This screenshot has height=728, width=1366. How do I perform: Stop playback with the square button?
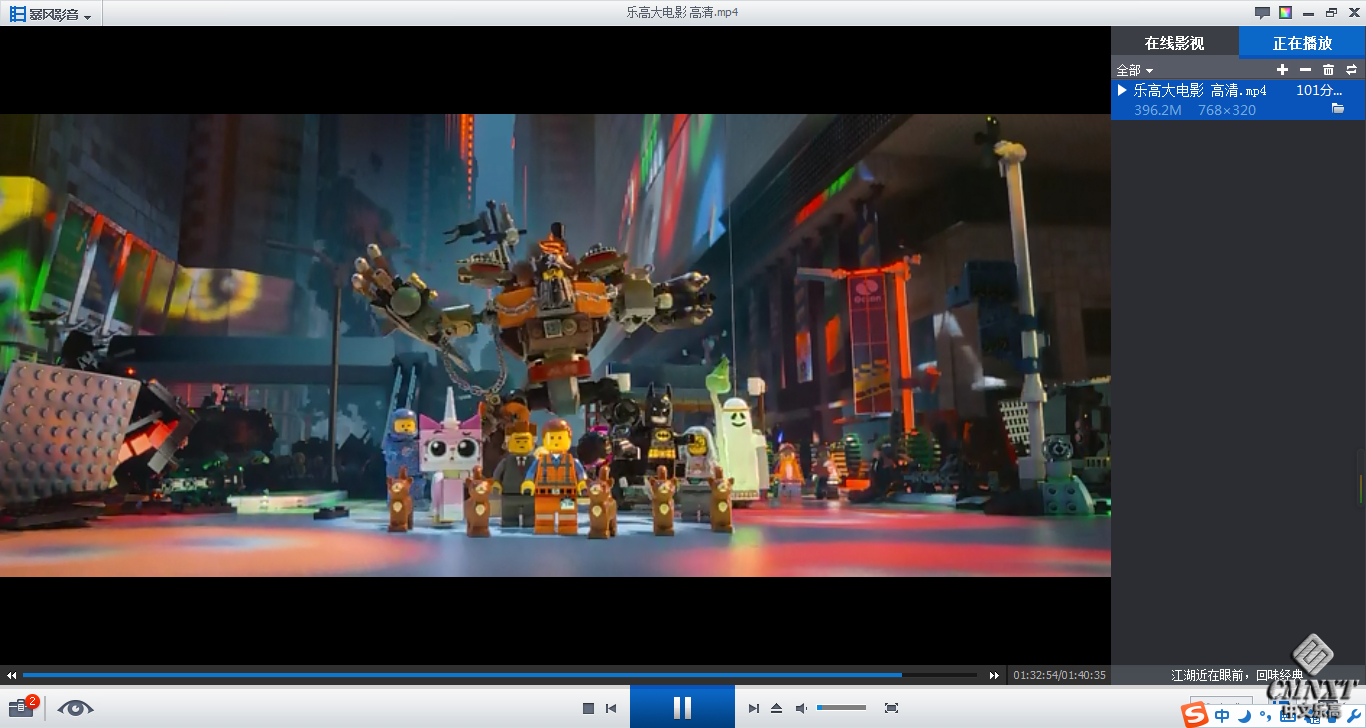588,708
